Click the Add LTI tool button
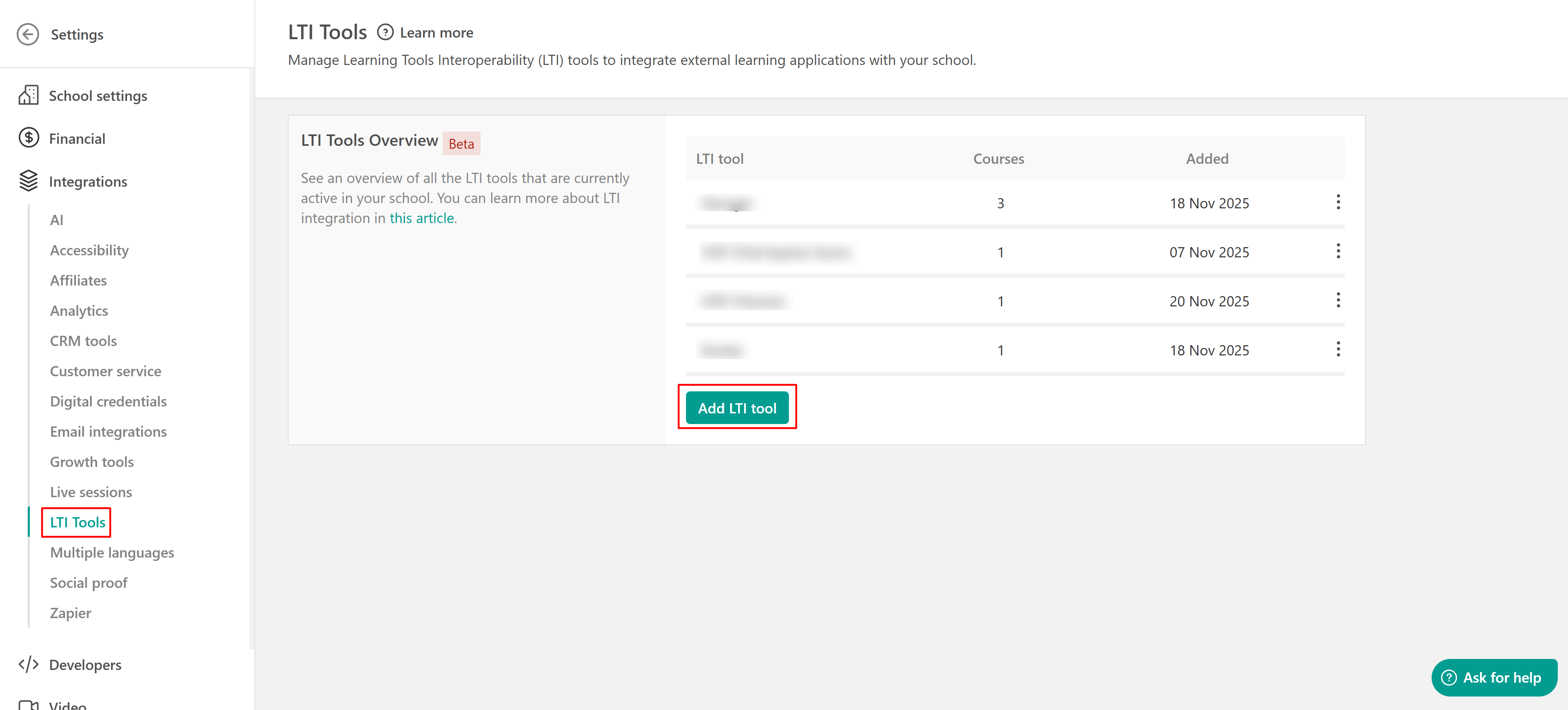Viewport: 1568px width, 710px height. (737, 407)
